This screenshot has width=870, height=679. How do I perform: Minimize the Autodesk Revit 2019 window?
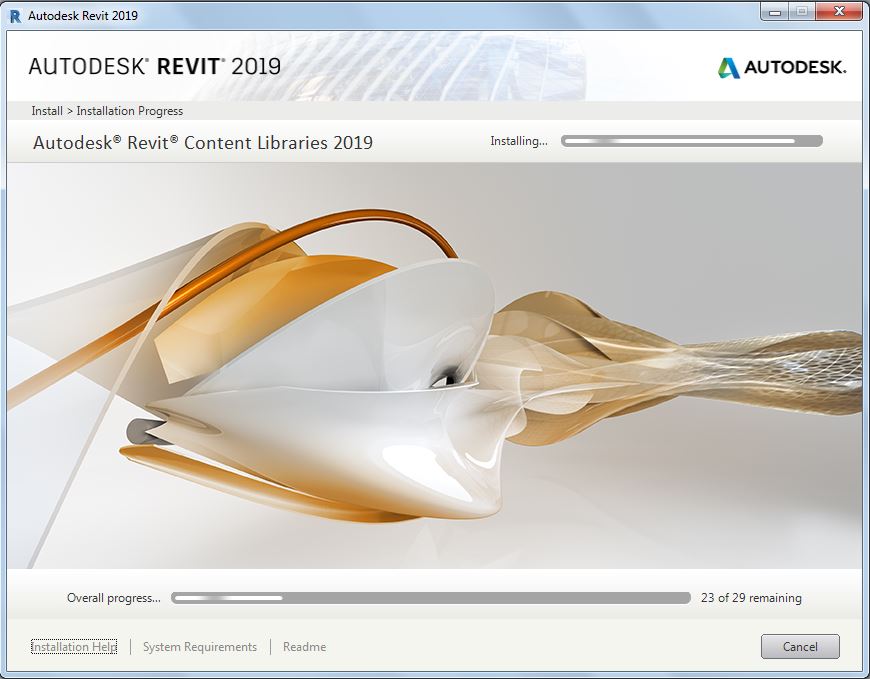tap(775, 12)
